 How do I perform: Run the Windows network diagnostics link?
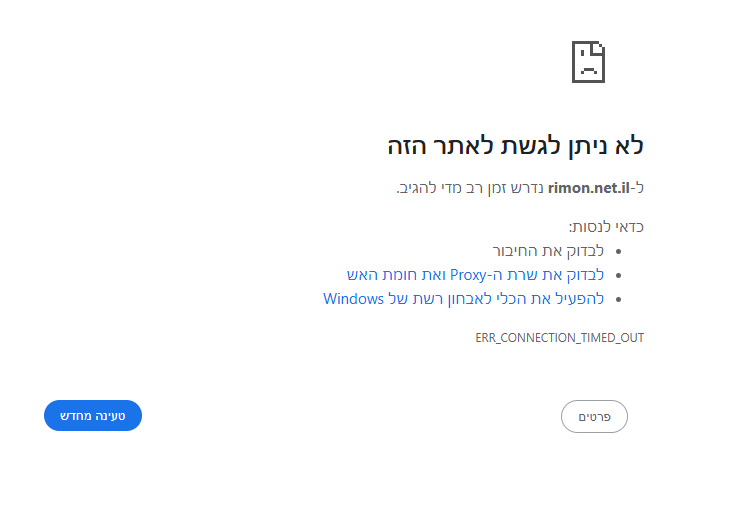click(x=463, y=299)
